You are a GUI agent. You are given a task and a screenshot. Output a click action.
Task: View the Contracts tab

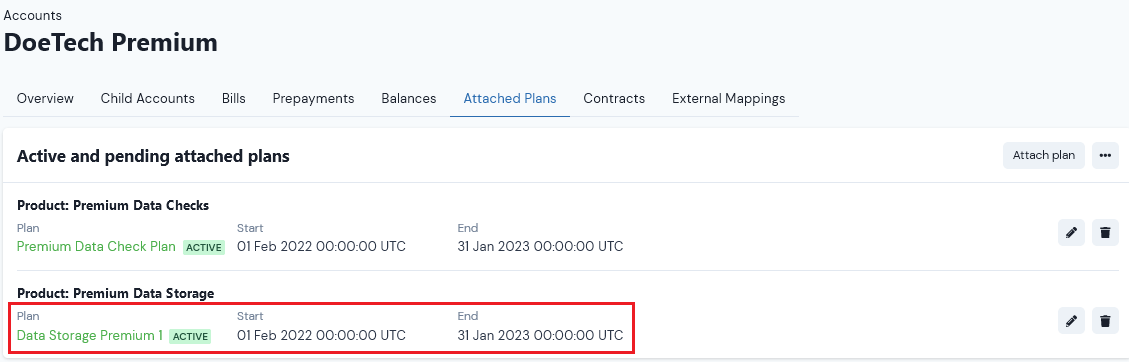614,99
